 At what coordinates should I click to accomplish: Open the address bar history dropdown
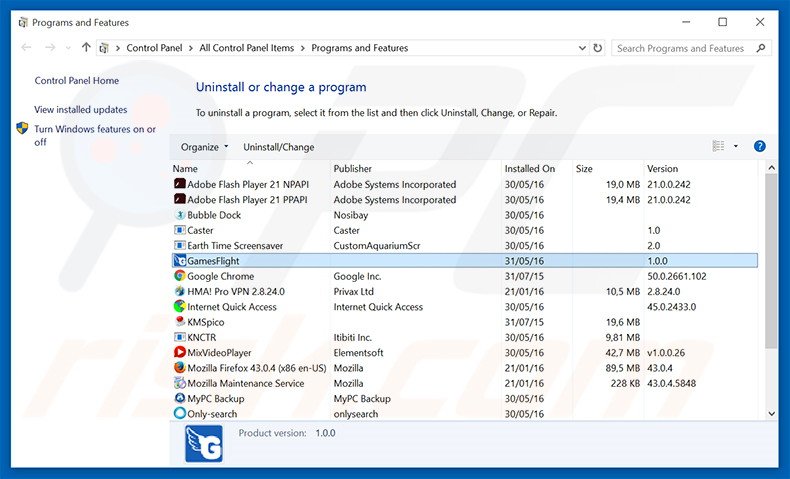pos(582,48)
